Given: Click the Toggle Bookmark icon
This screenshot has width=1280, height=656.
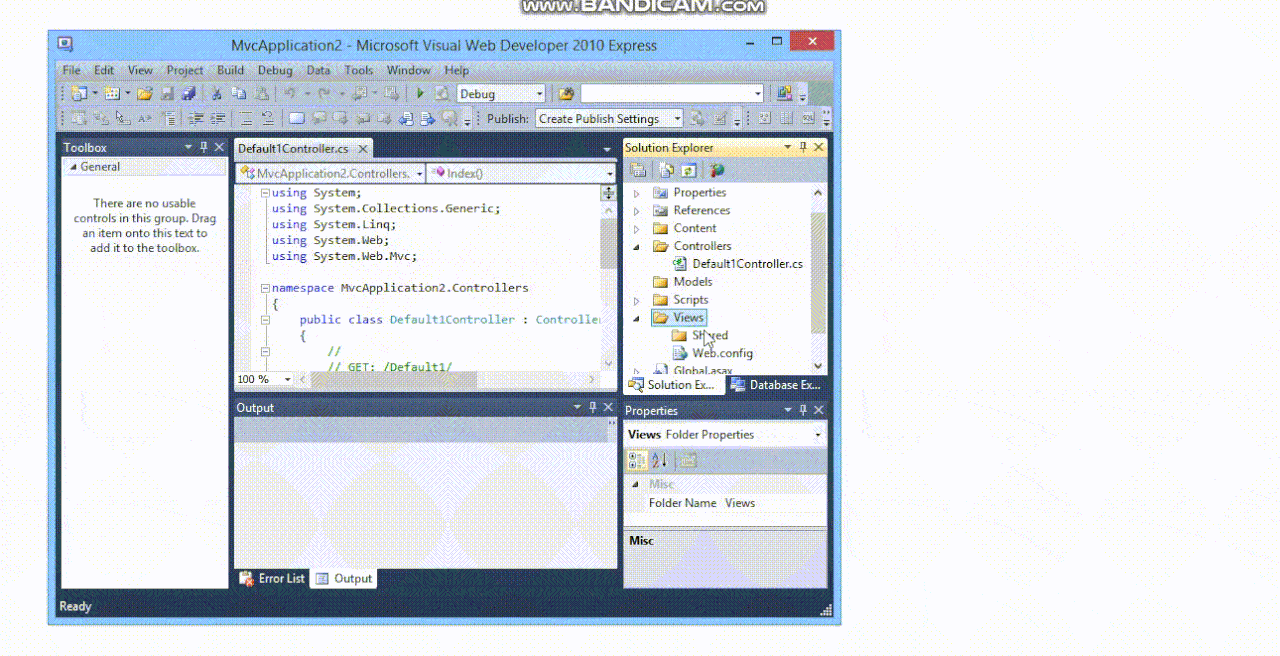Looking at the screenshot, I should (297, 118).
